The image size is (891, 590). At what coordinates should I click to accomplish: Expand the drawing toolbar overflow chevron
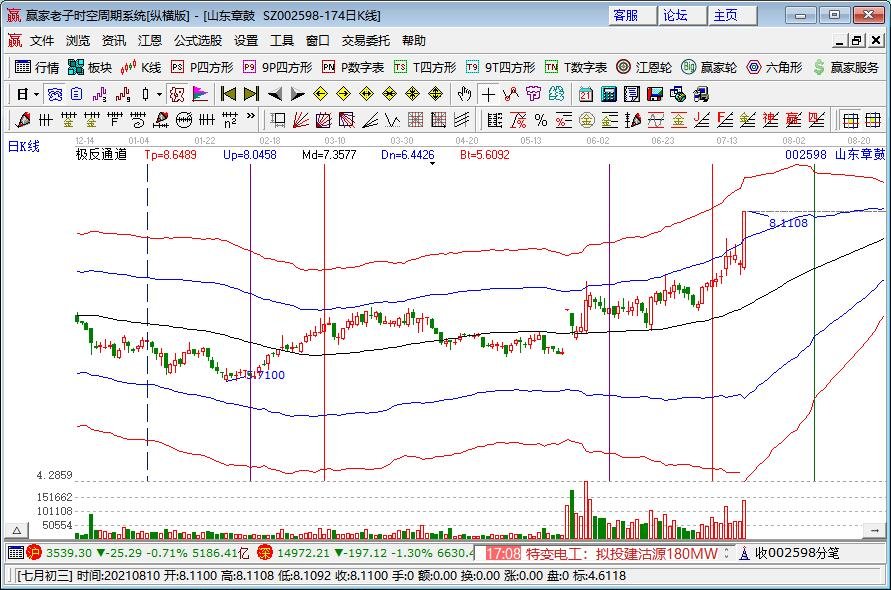[x=251, y=120]
